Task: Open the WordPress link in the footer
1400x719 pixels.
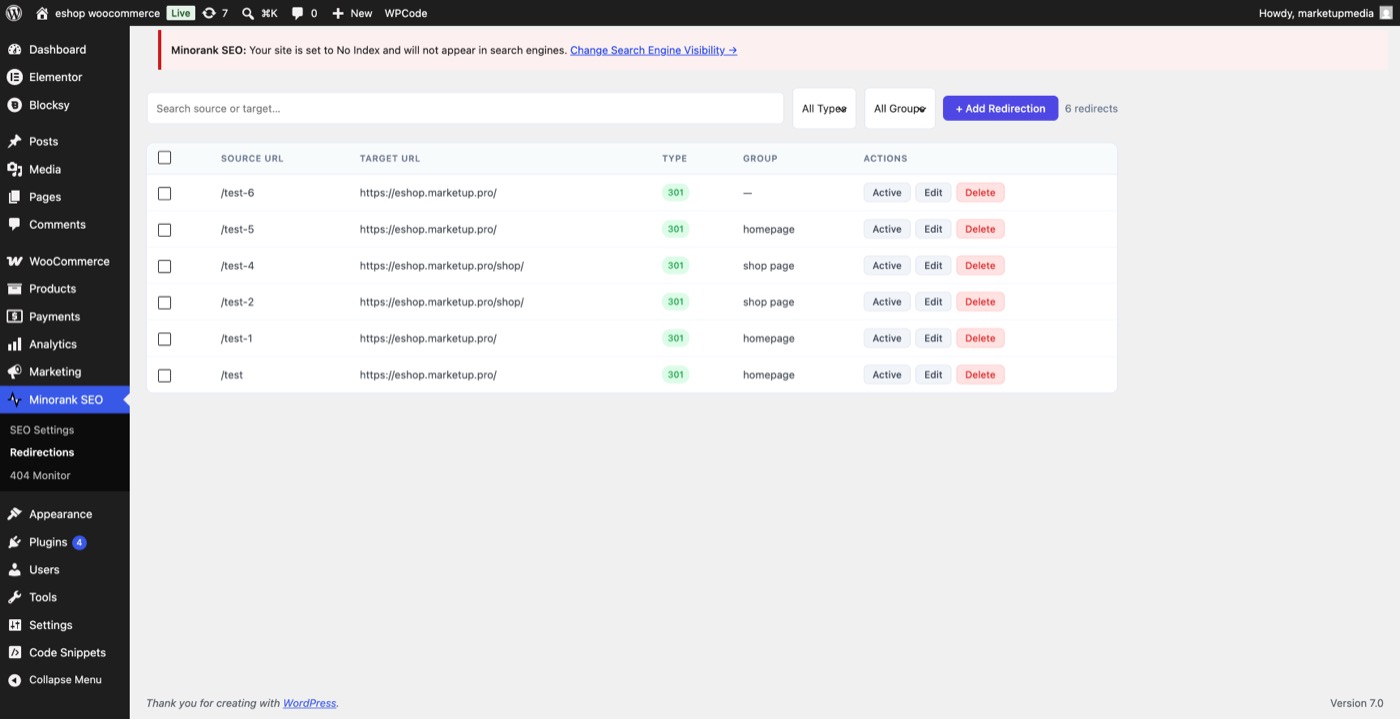Action: click(x=310, y=703)
